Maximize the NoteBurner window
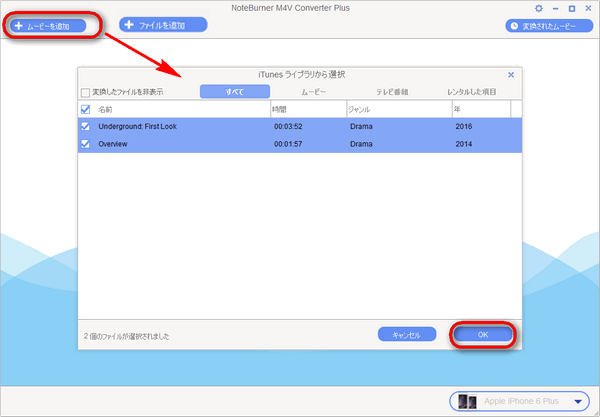Image resolution: width=600 pixels, height=417 pixels. [572, 8]
